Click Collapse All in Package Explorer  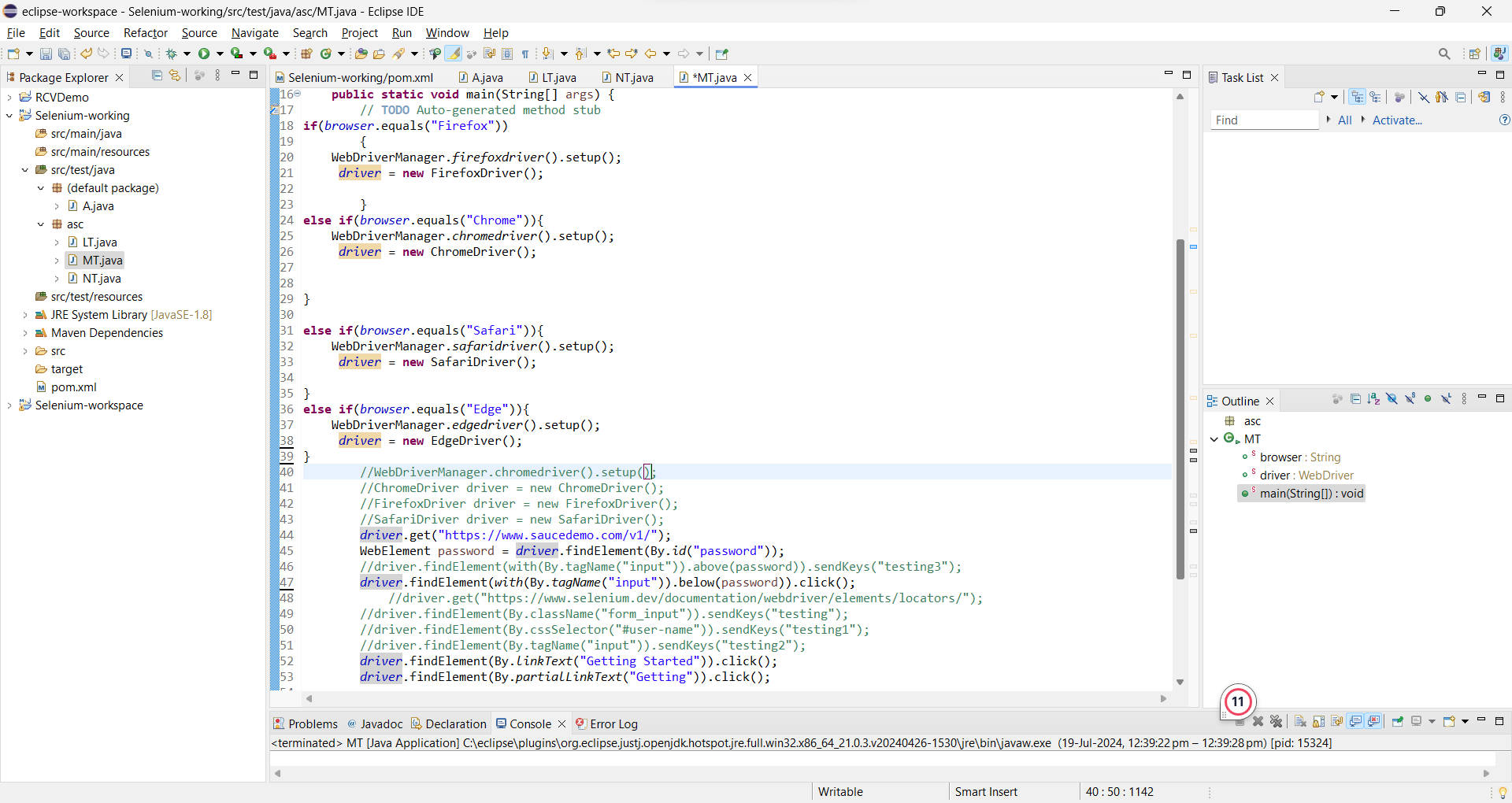[157, 76]
